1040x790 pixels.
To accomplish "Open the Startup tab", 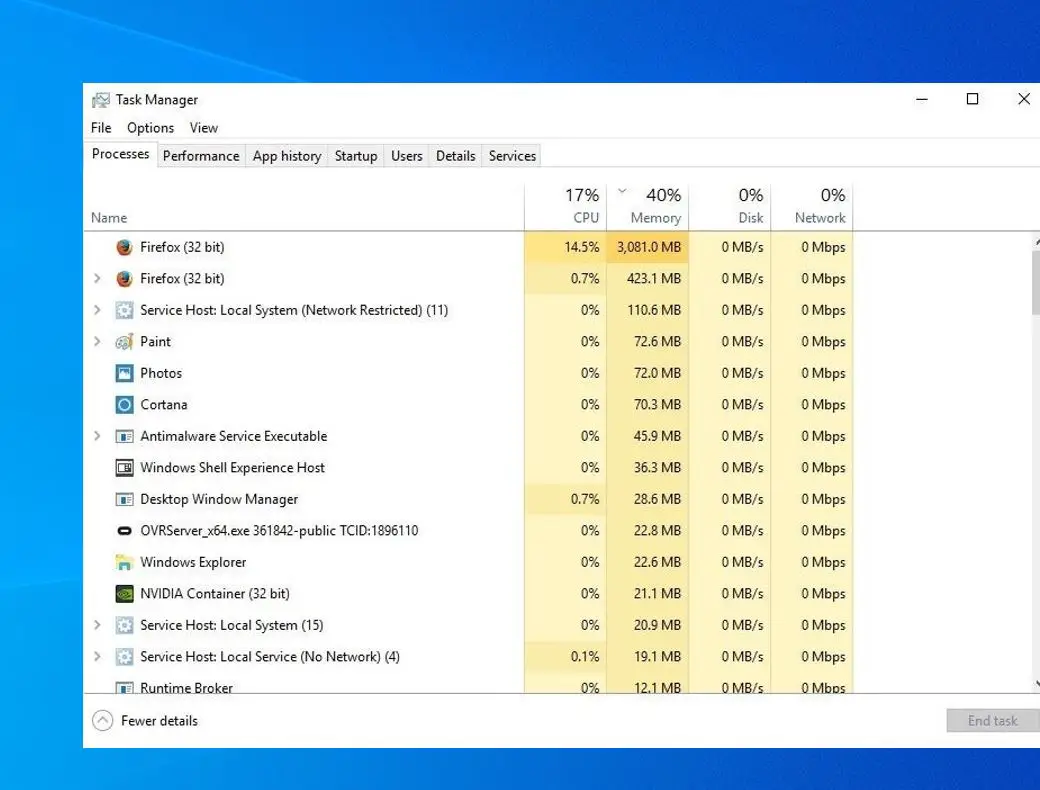I will pyautogui.click(x=356, y=156).
